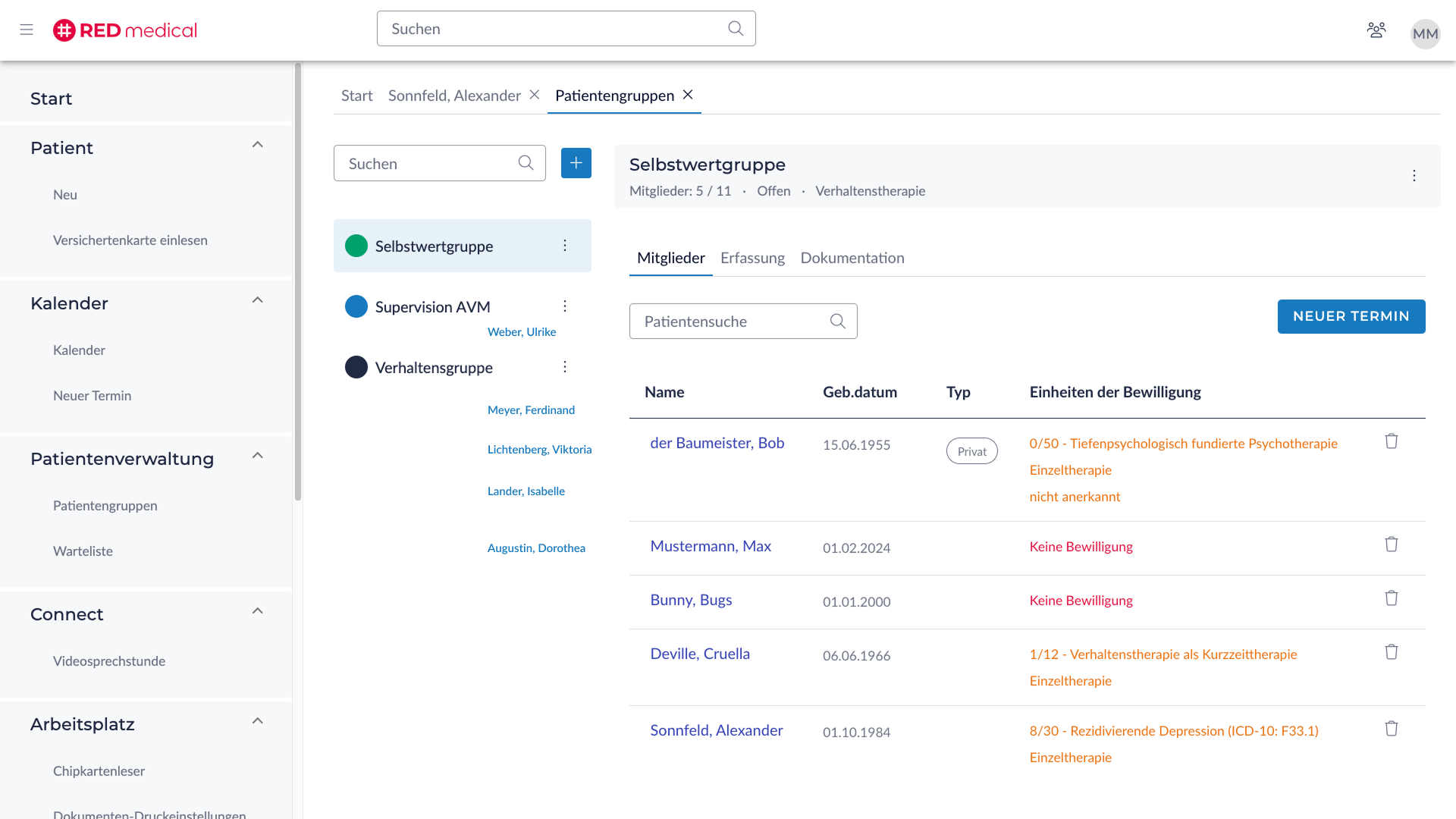The width and height of the screenshot is (1456, 819).
Task: Close the Sonnfeld, Alexander tab
Action: [535, 95]
